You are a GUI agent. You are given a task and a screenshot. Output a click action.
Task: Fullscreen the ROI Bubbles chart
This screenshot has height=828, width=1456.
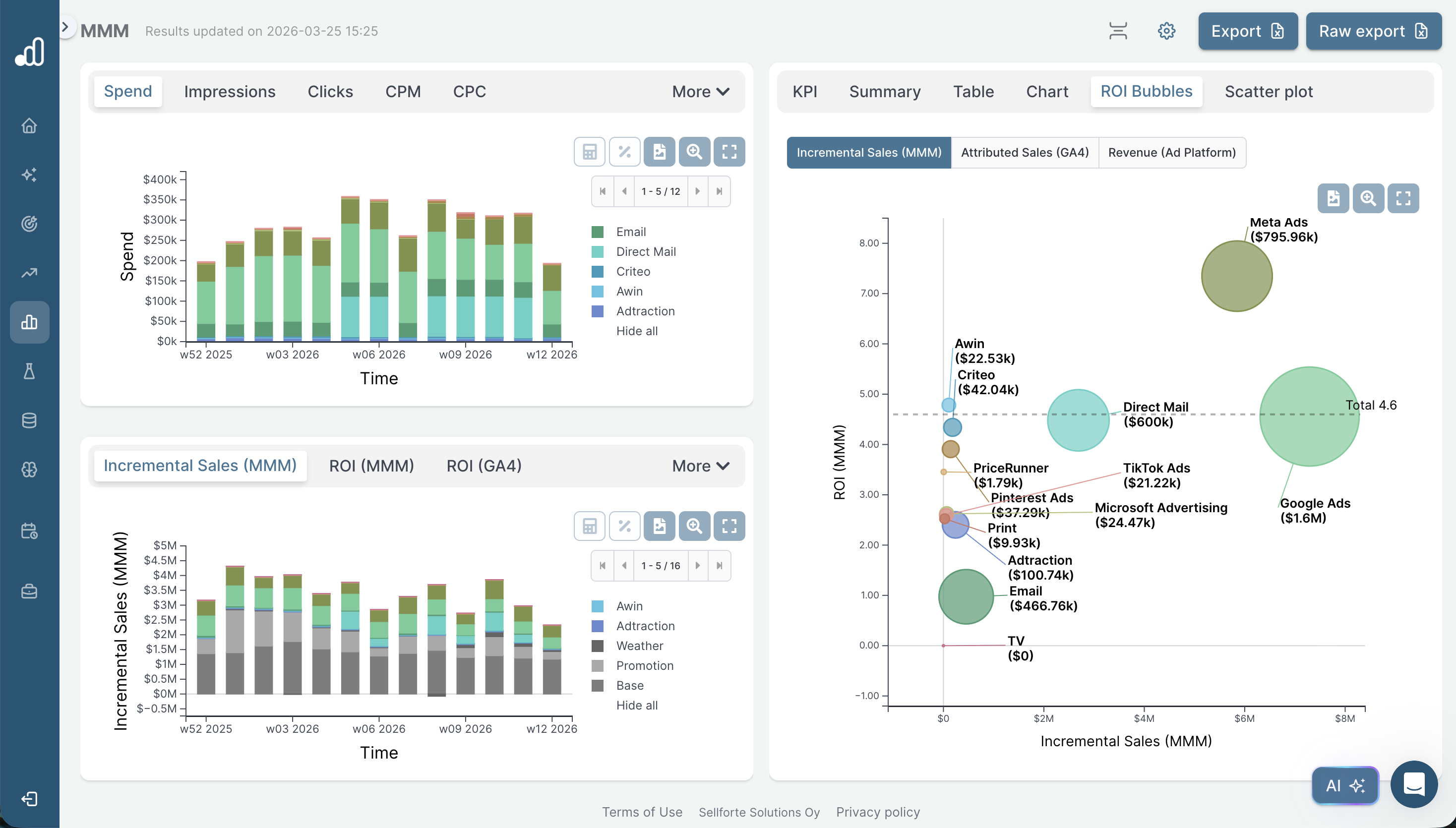(1402, 198)
